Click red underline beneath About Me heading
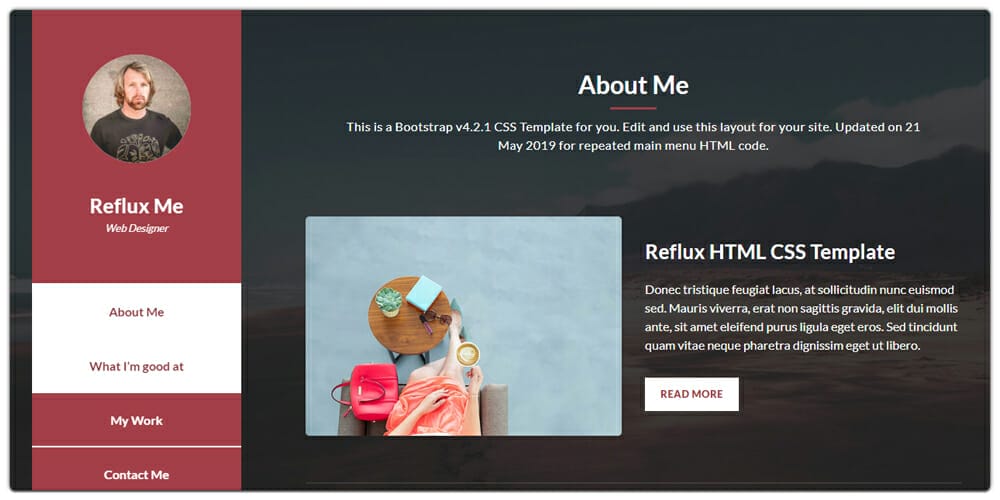Screen dimensions: 1000x500 (x=633, y=108)
